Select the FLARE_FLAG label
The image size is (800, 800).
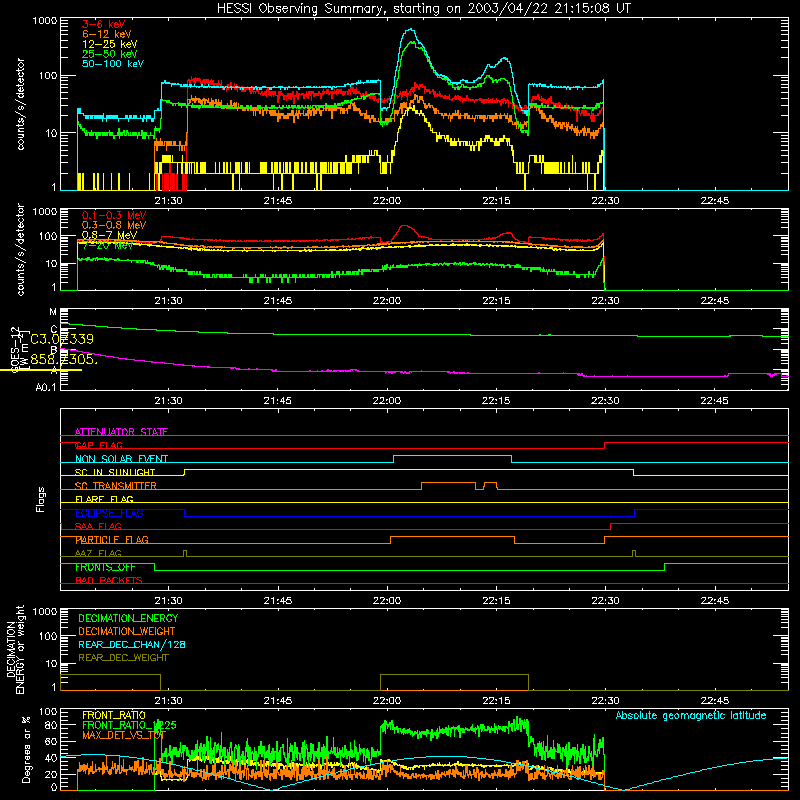pyautogui.click(x=104, y=499)
